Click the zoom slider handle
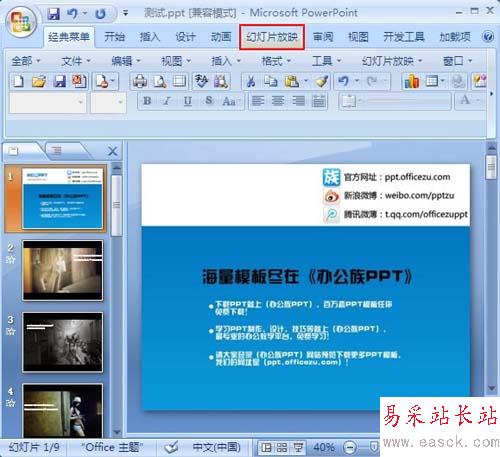Image resolution: width=500 pixels, height=457 pixels. pos(374,447)
